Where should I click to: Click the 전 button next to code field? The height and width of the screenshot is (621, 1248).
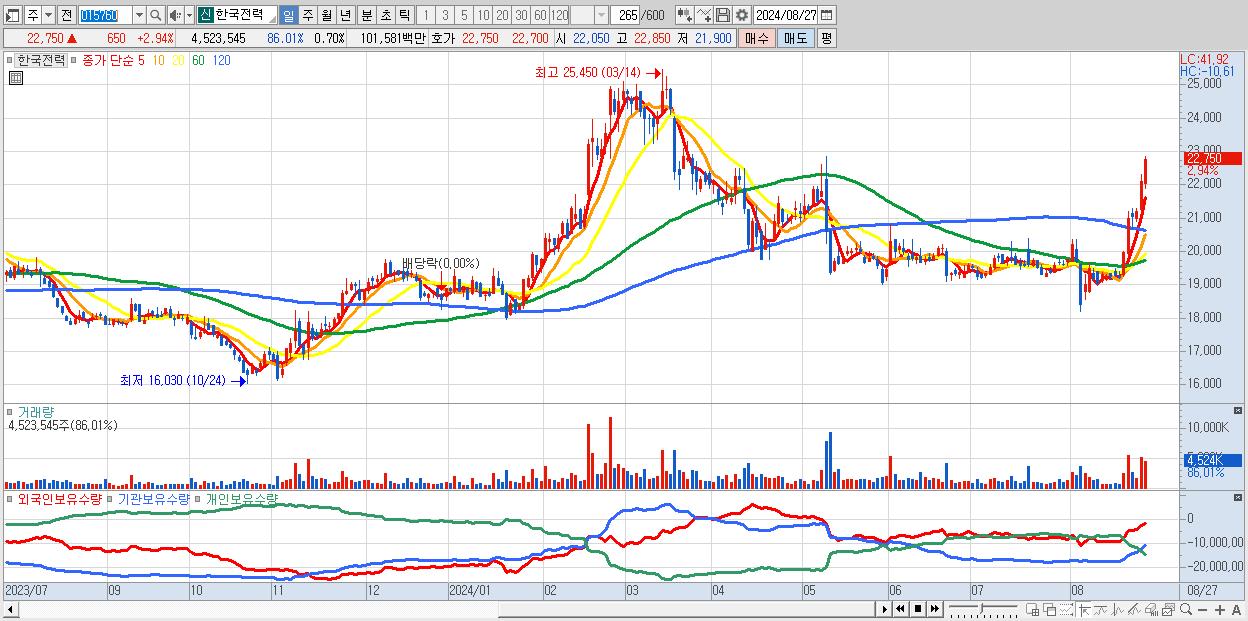(x=67, y=15)
